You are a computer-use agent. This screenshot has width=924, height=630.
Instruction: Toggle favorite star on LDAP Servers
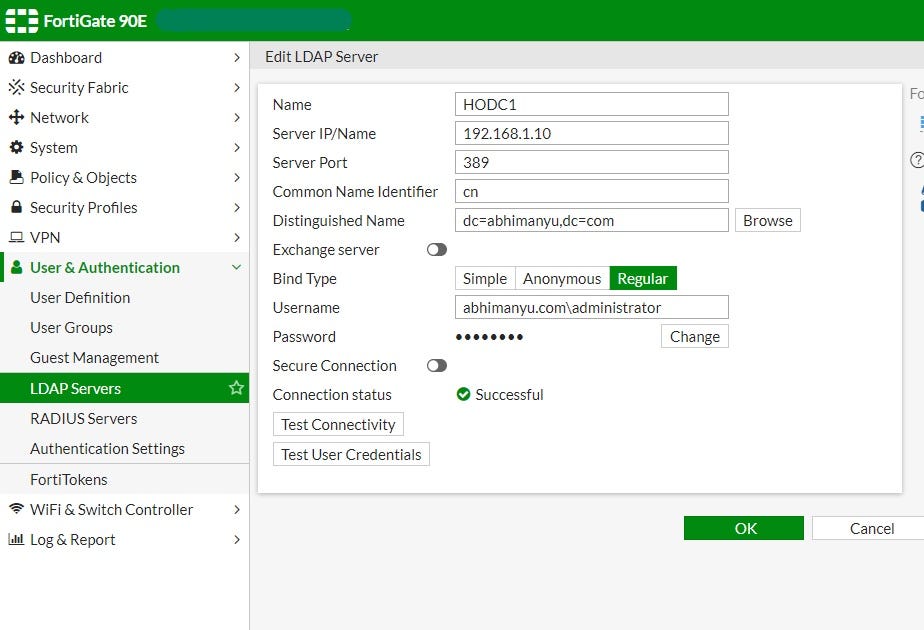coord(236,388)
